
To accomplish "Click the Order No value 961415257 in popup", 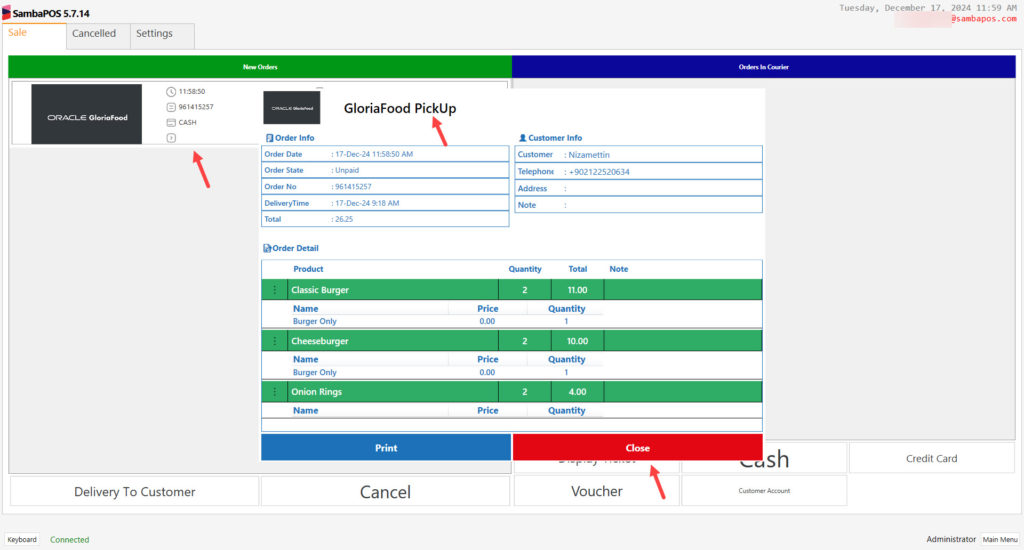I will [353, 187].
